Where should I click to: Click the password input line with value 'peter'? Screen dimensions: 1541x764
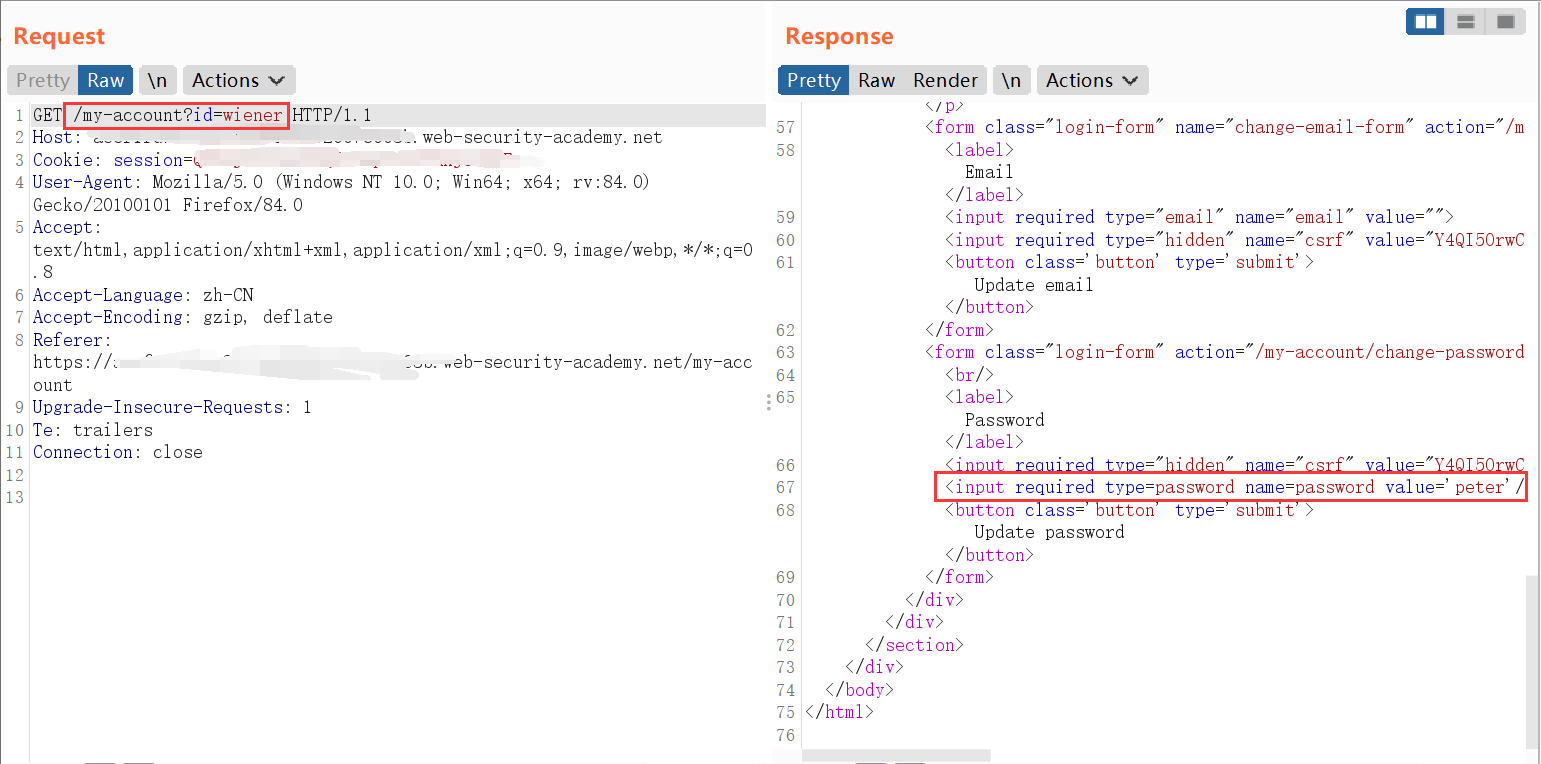pos(1230,487)
